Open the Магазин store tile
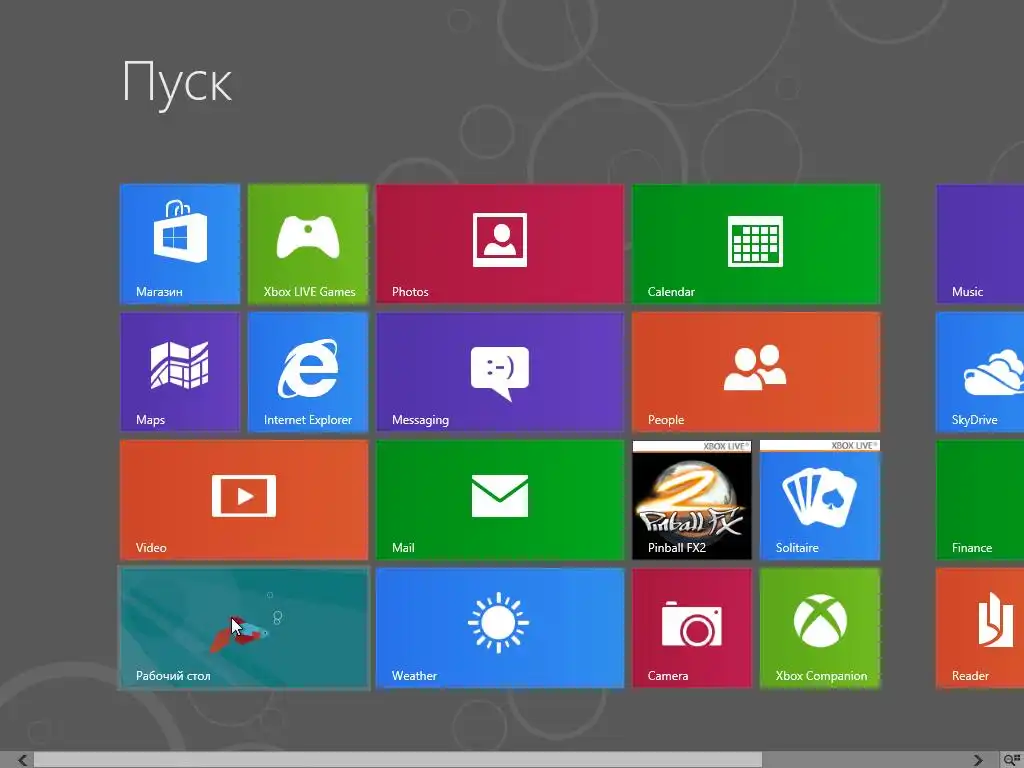Image resolution: width=1024 pixels, height=768 pixels. (180, 244)
